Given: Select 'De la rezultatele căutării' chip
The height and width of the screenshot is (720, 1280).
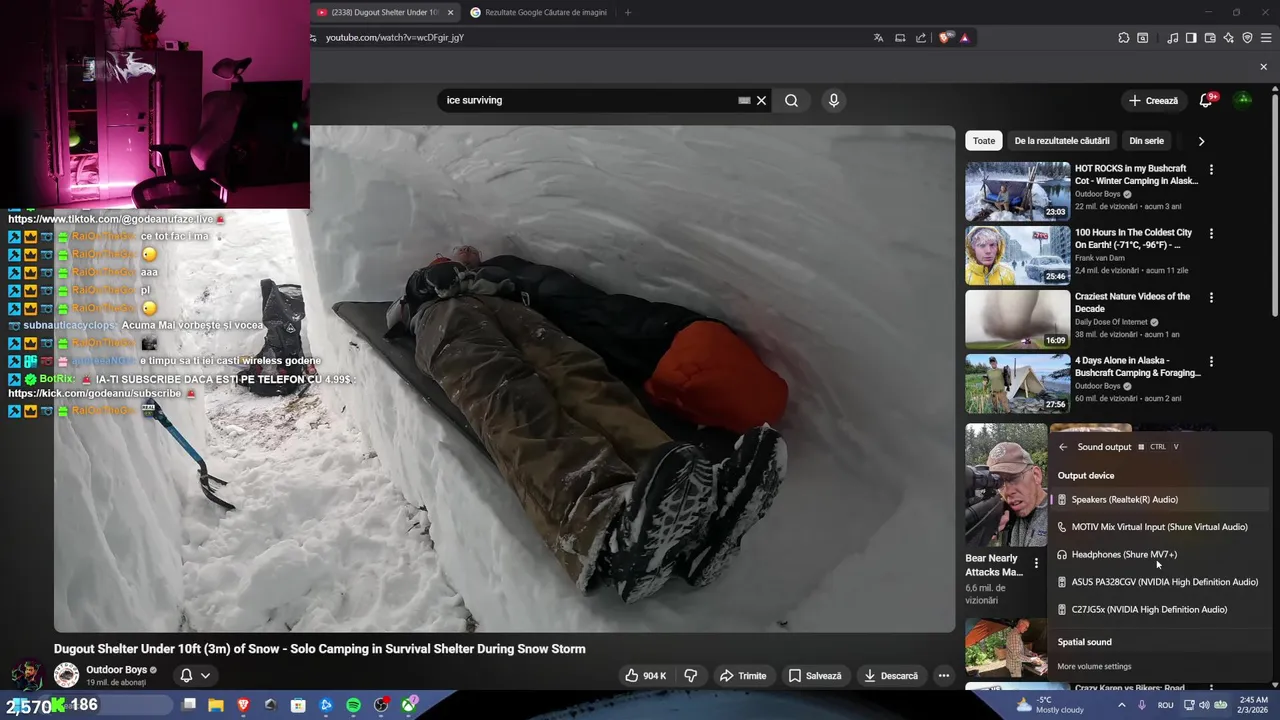Looking at the screenshot, I should 1062,141.
